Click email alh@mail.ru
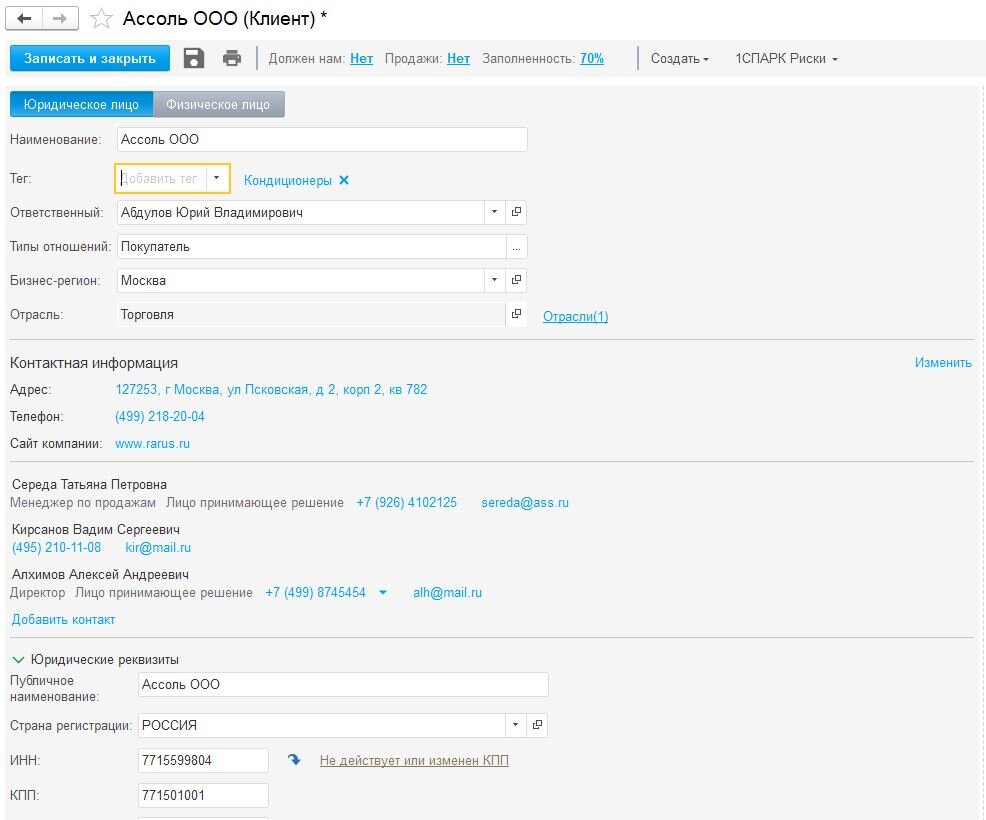 (x=447, y=592)
